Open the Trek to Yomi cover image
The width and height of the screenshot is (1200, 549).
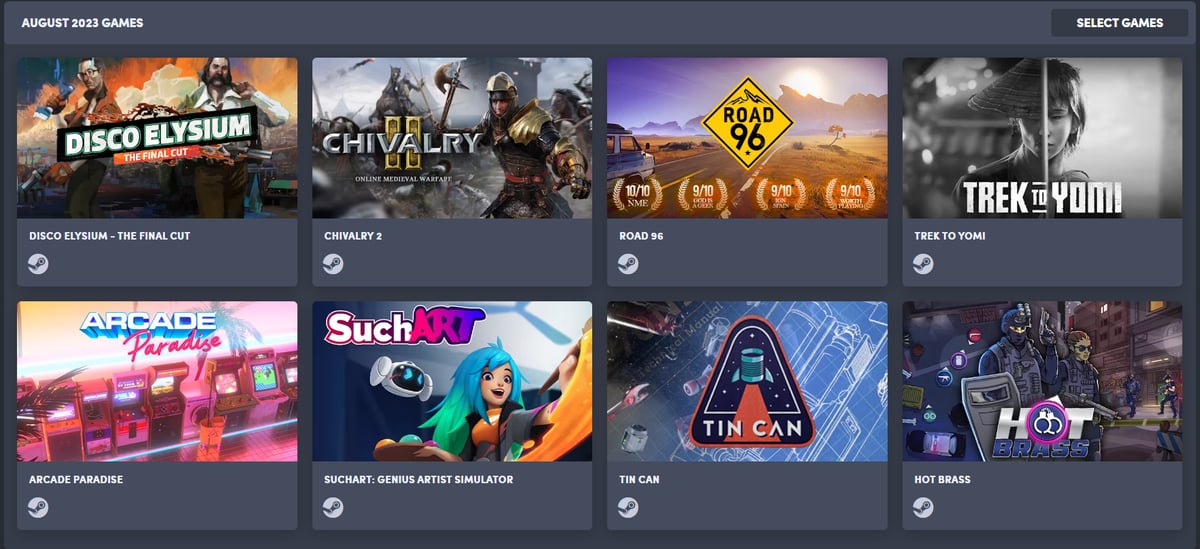click(1042, 138)
